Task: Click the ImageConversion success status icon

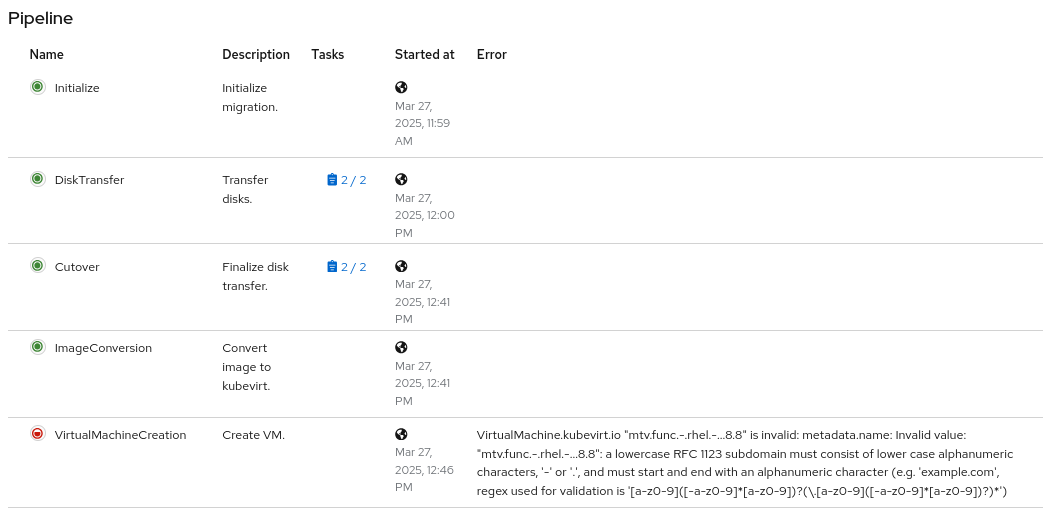Action: [x=37, y=347]
